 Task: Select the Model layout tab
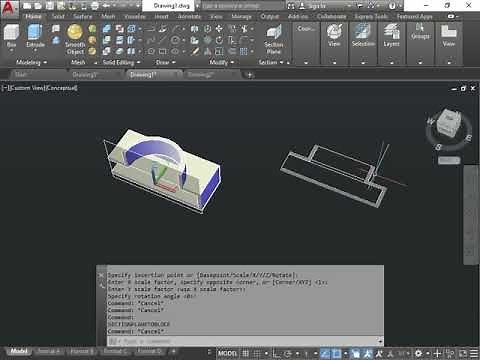tap(19, 351)
